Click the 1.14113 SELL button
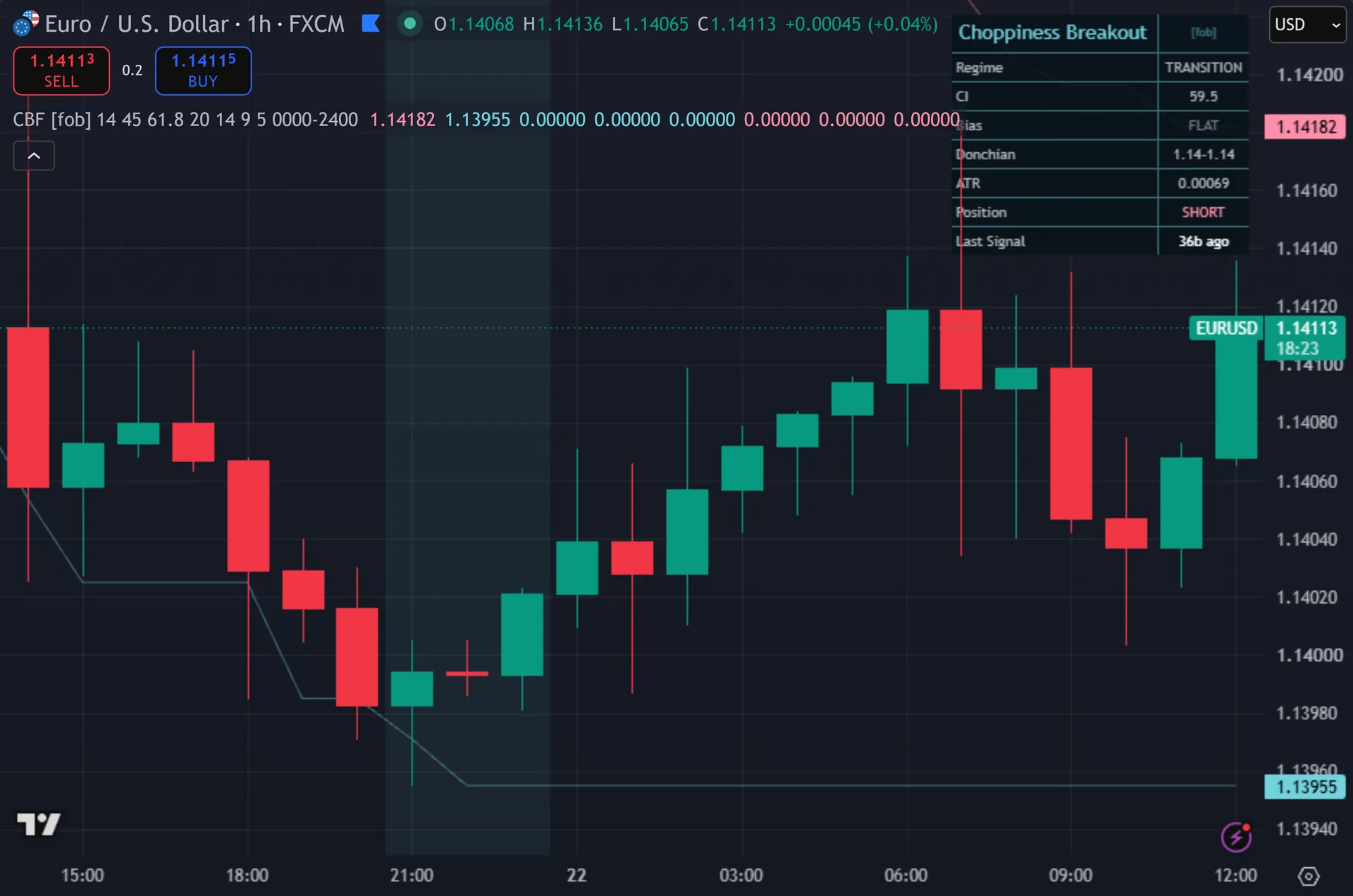 pyautogui.click(x=61, y=70)
